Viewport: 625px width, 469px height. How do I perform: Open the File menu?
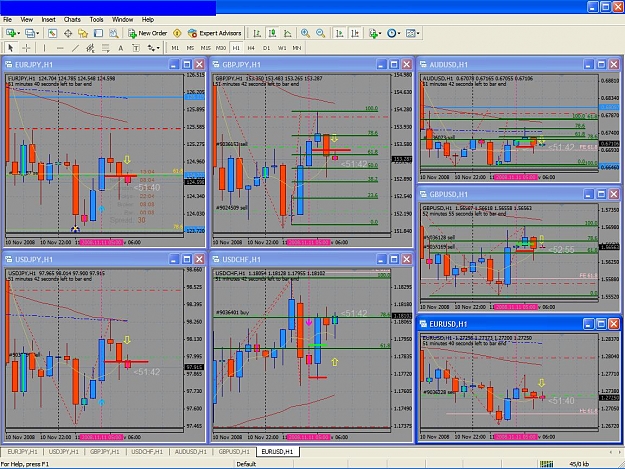click(8, 20)
